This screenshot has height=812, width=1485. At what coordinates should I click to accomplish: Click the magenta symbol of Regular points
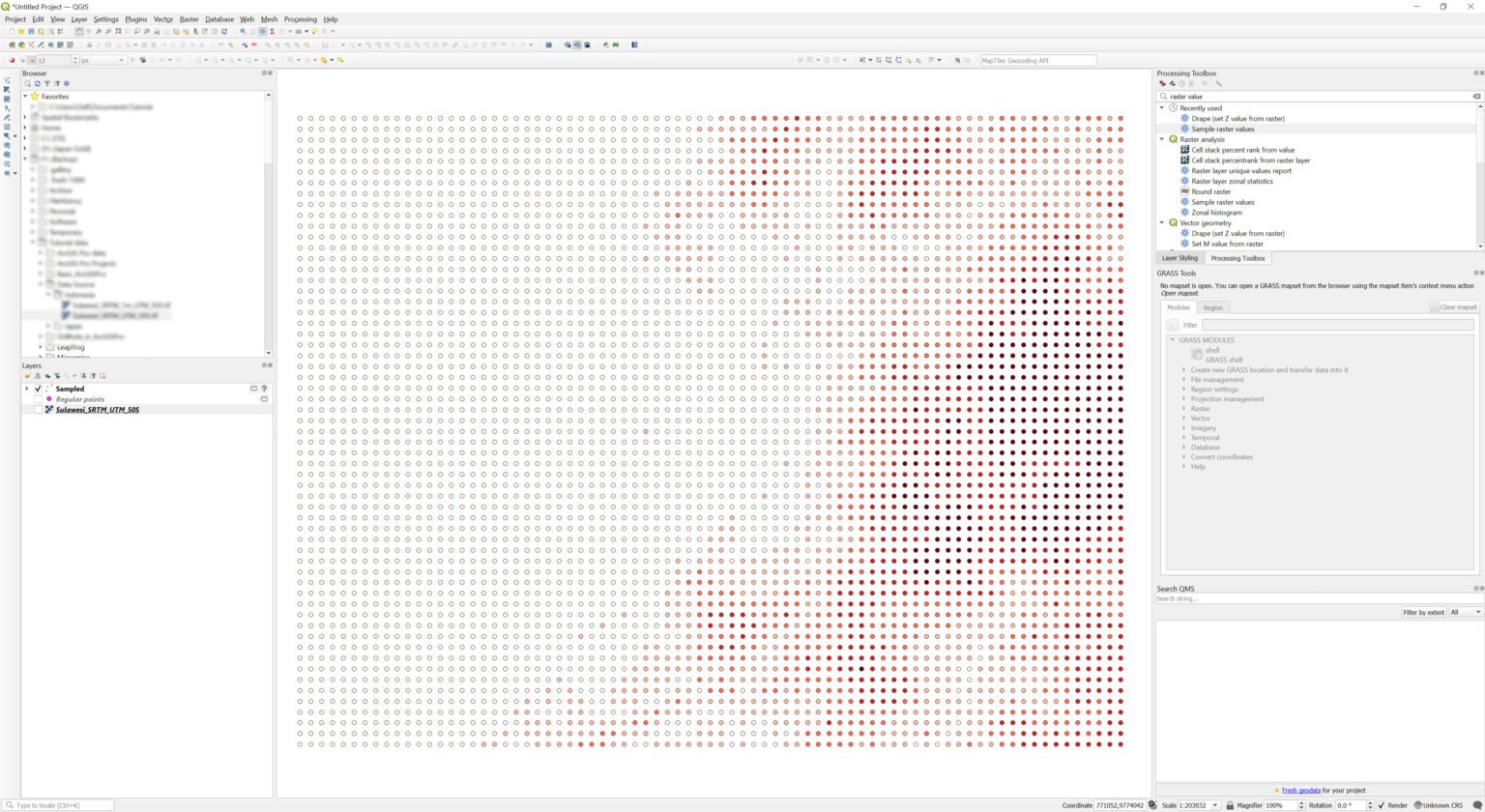50,399
